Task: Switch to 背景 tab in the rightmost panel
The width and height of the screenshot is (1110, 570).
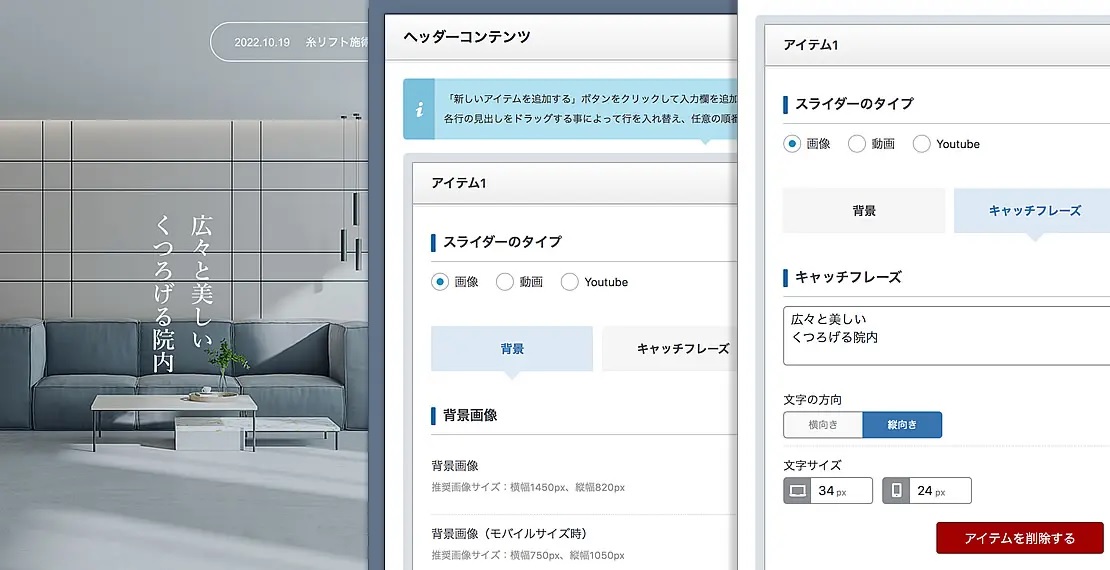Action: pos(864,211)
